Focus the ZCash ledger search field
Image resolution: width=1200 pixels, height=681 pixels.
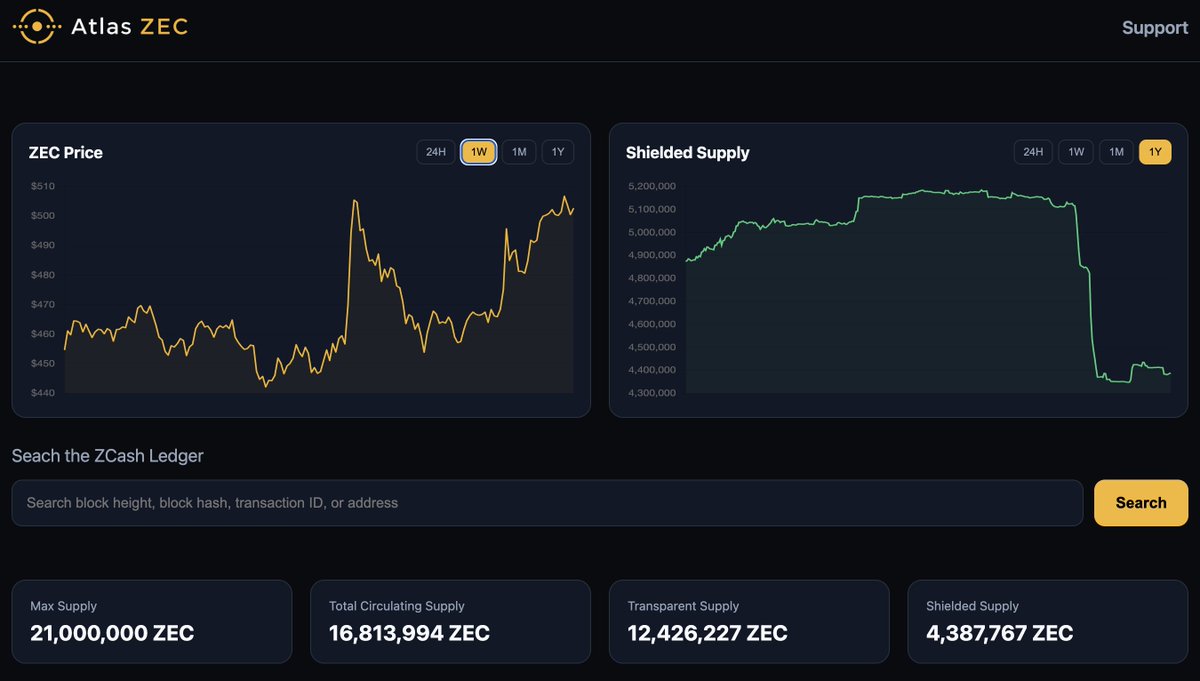(x=547, y=503)
